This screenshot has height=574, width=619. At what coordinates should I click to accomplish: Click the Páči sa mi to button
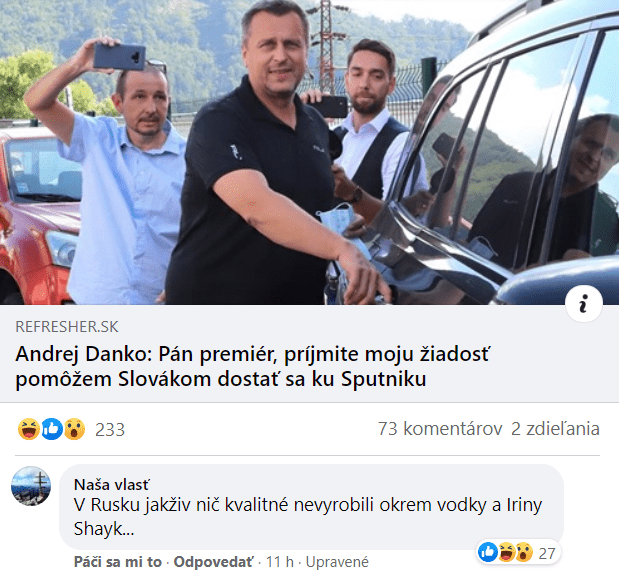[118, 562]
